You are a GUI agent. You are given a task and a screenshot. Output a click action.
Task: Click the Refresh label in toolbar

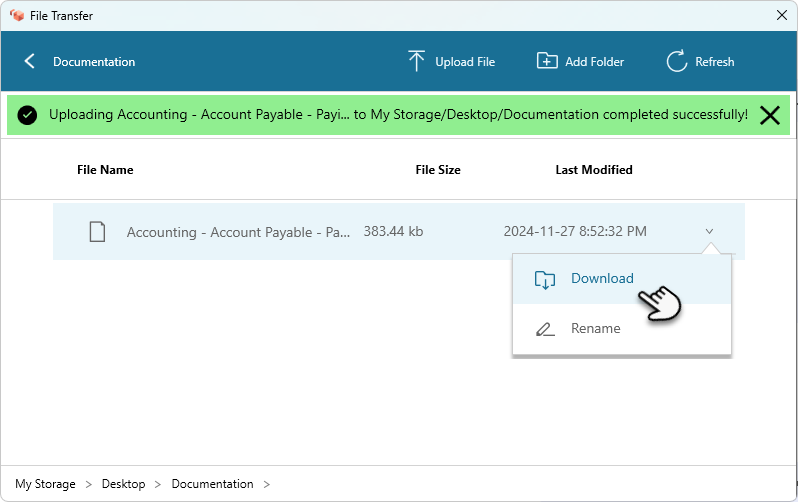pos(715,62)
